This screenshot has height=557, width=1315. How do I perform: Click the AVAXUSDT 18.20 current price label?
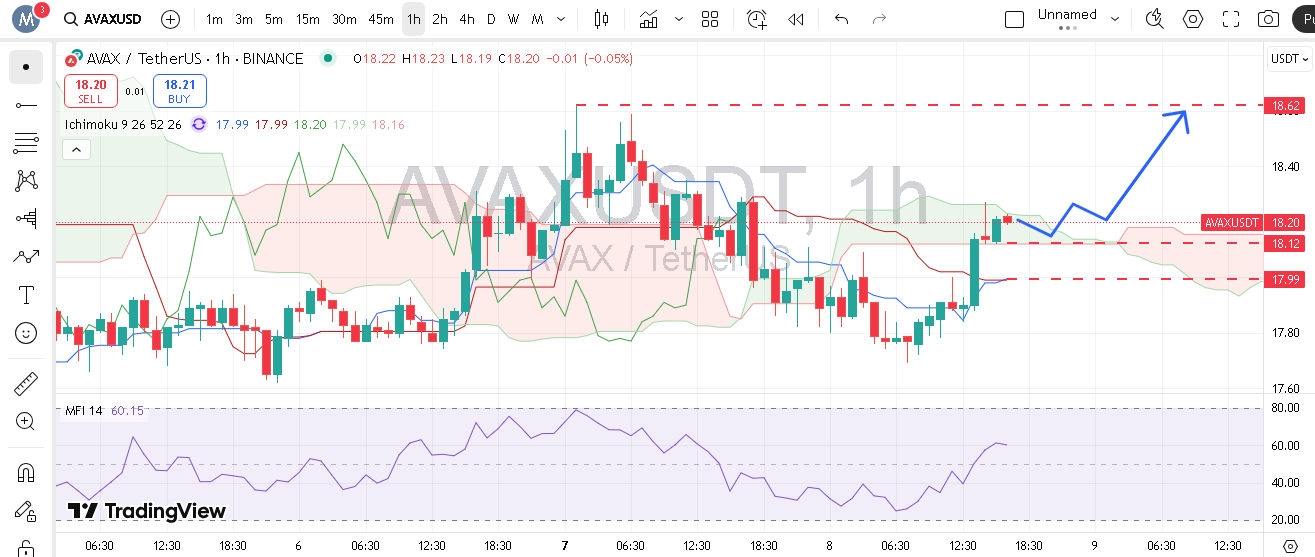(1253, 222)
